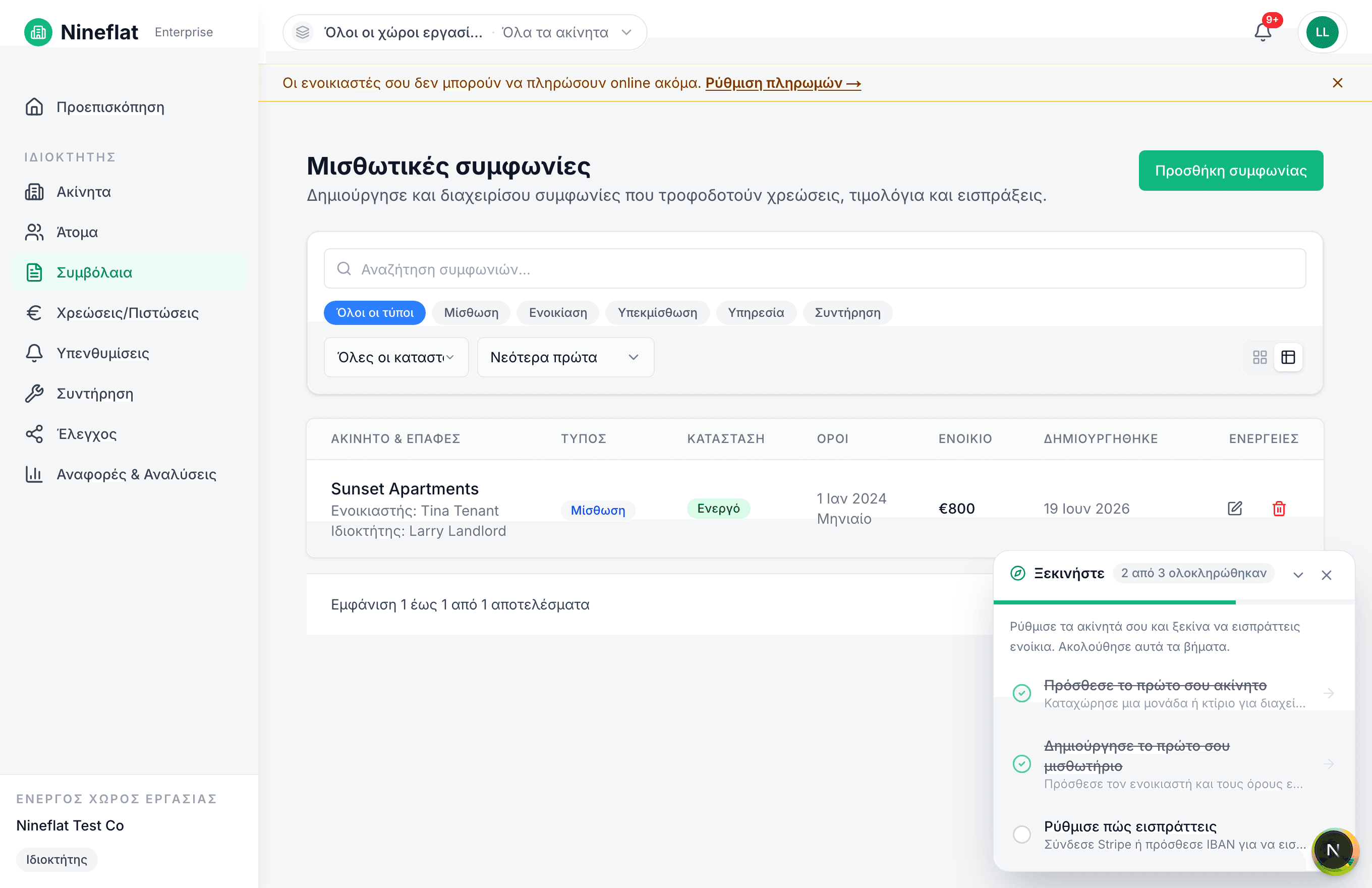The height and width of the screenshot is (888, 1372).
Task: Click the ΔΗΜΙΟΥΡΓΗΘΗΚΕ column header
Action: [1101, 439]
